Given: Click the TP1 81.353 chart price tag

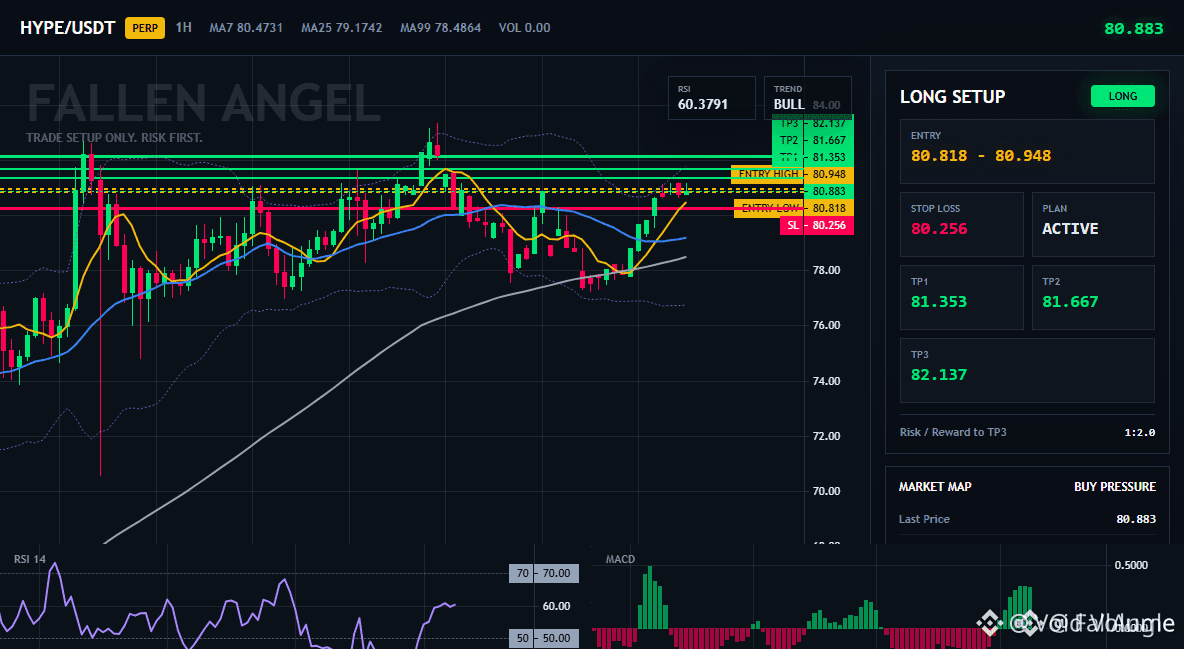Looking at the screenshot, I should (812, 157).
